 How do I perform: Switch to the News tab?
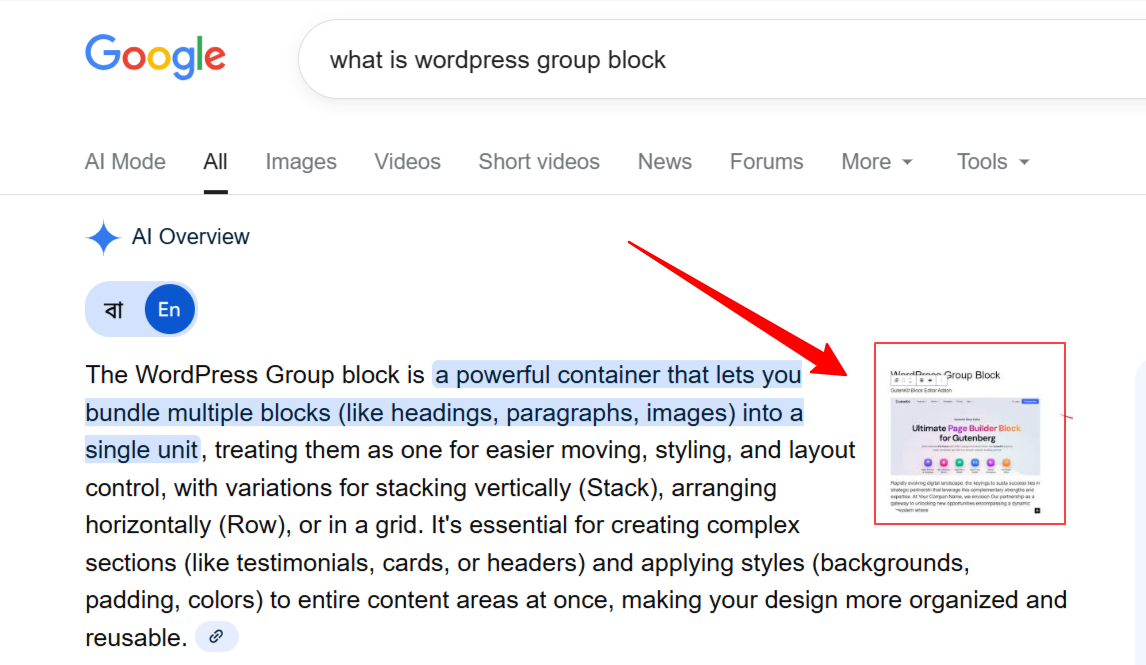pyautogui.click(x=664, y=162)
